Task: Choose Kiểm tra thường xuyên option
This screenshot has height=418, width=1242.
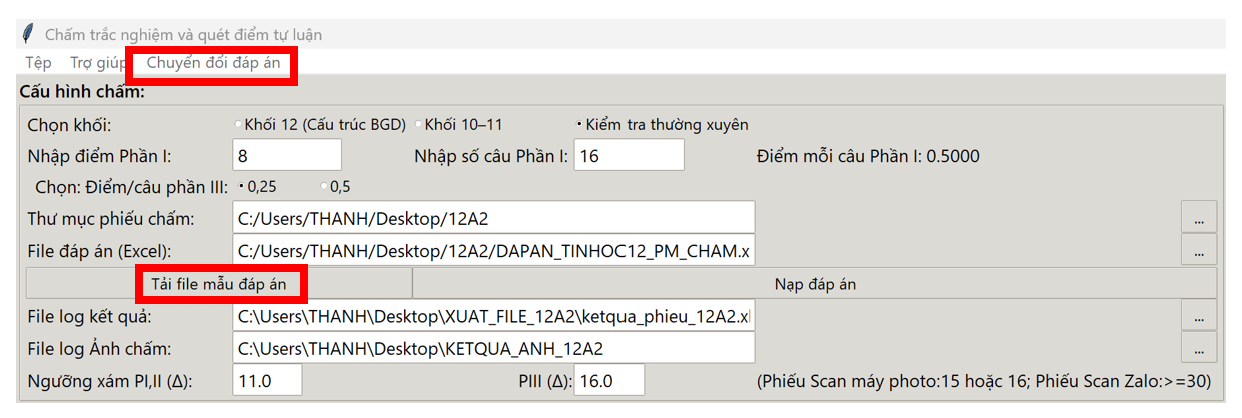Action: point(580,125)
